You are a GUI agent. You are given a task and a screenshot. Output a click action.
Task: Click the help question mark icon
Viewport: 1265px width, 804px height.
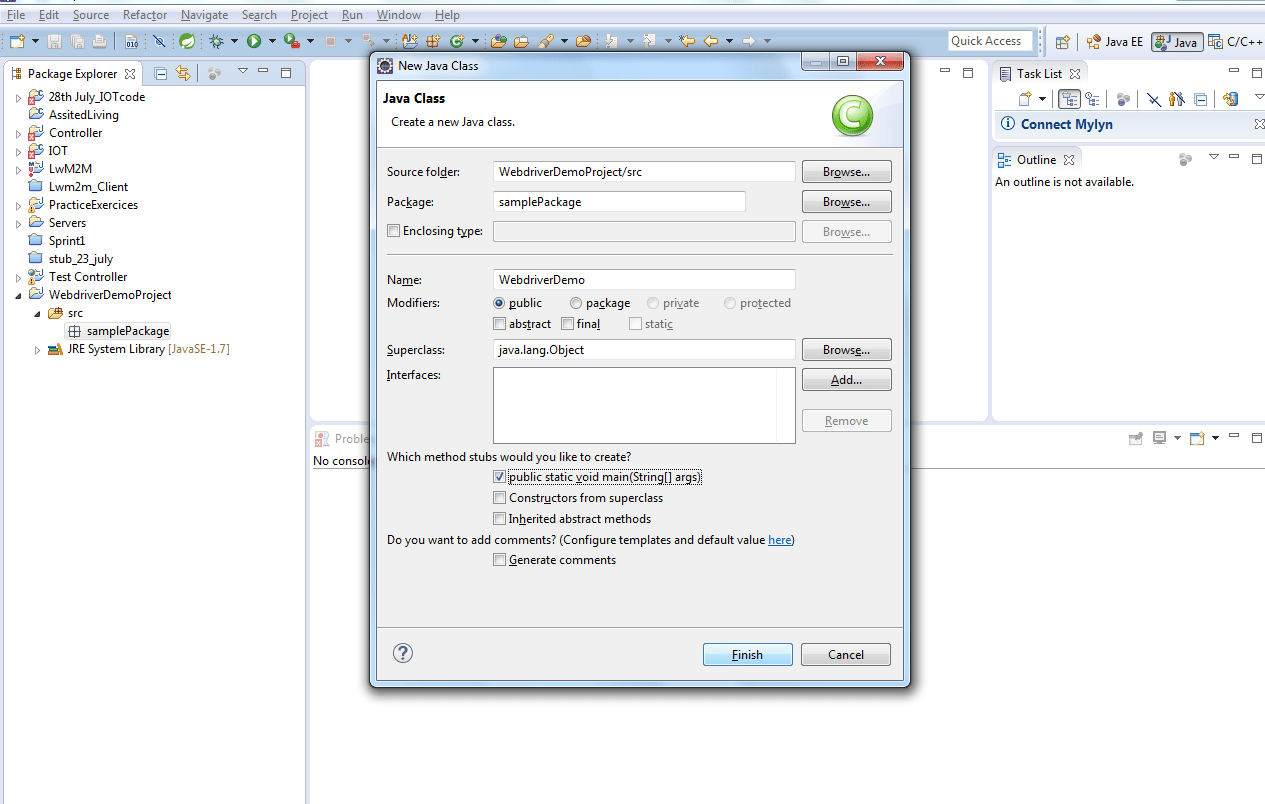click(403, 653)
